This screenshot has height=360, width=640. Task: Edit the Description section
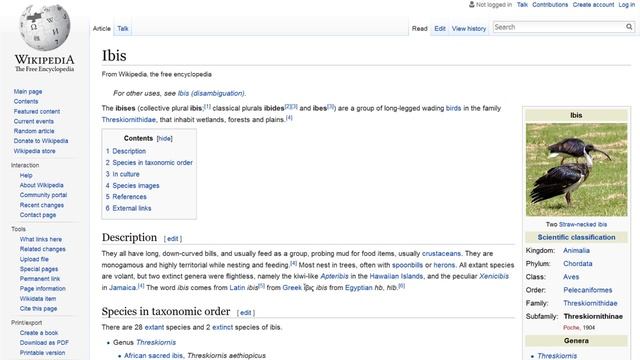tap(173, 239)
